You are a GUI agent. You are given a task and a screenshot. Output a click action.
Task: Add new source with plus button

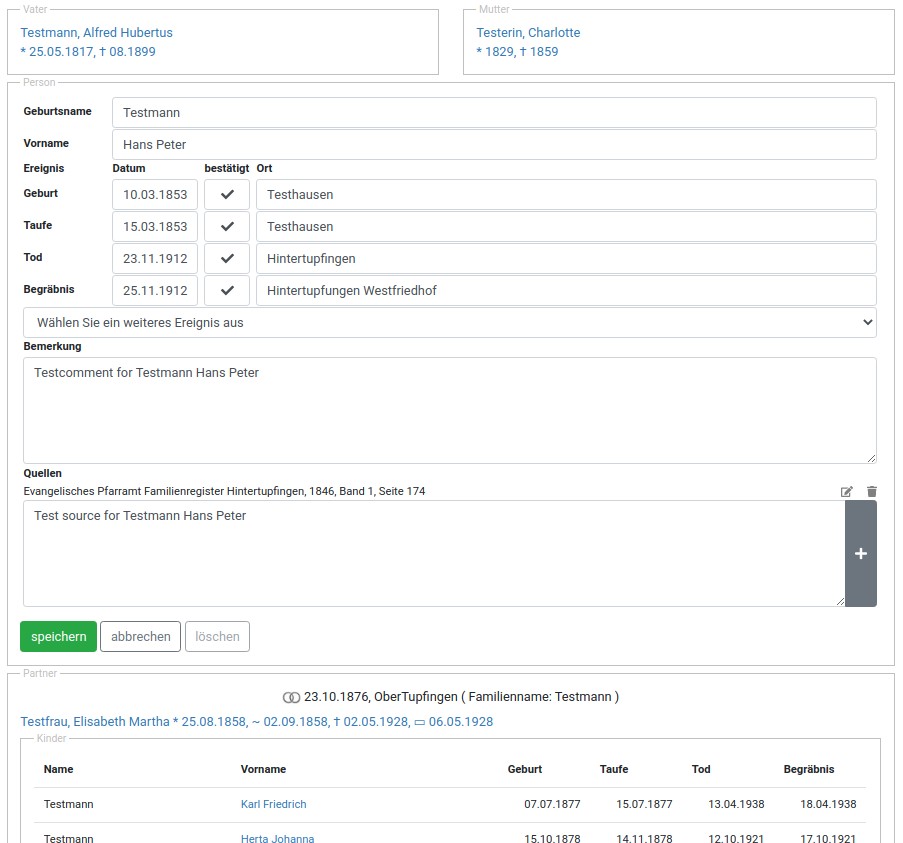click(x=861, y=553)
